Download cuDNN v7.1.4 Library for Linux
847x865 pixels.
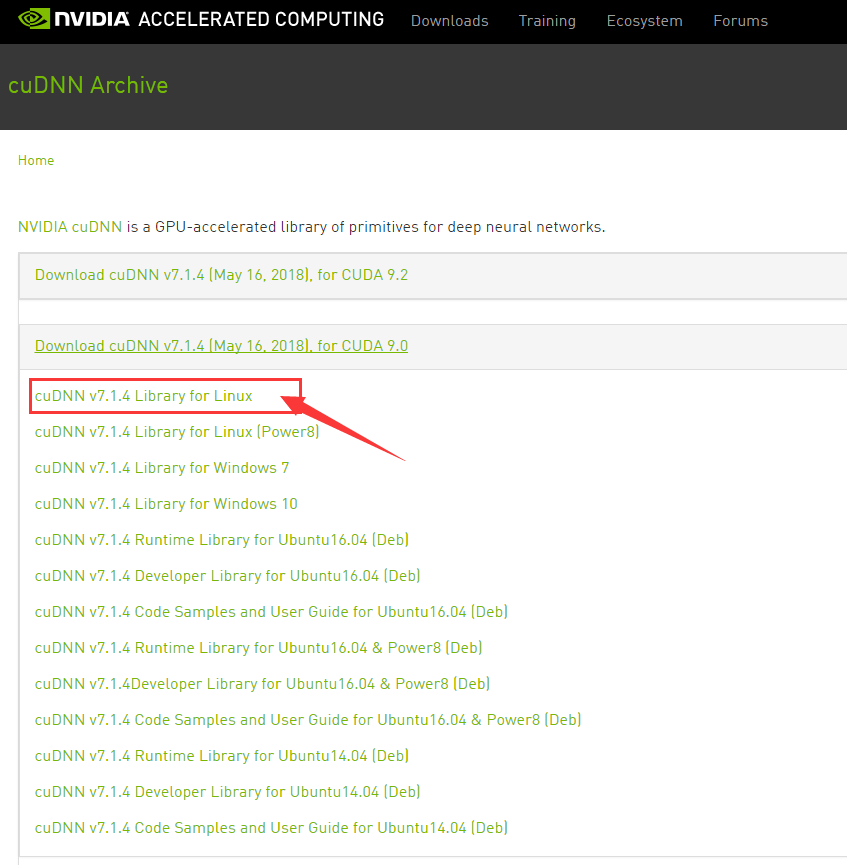click(x=143, y=396)
